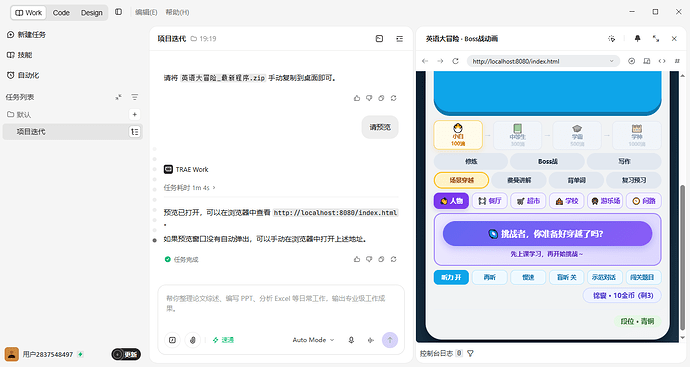
Task: Regenerate the zip file message
Action: (x=393, y=98)
